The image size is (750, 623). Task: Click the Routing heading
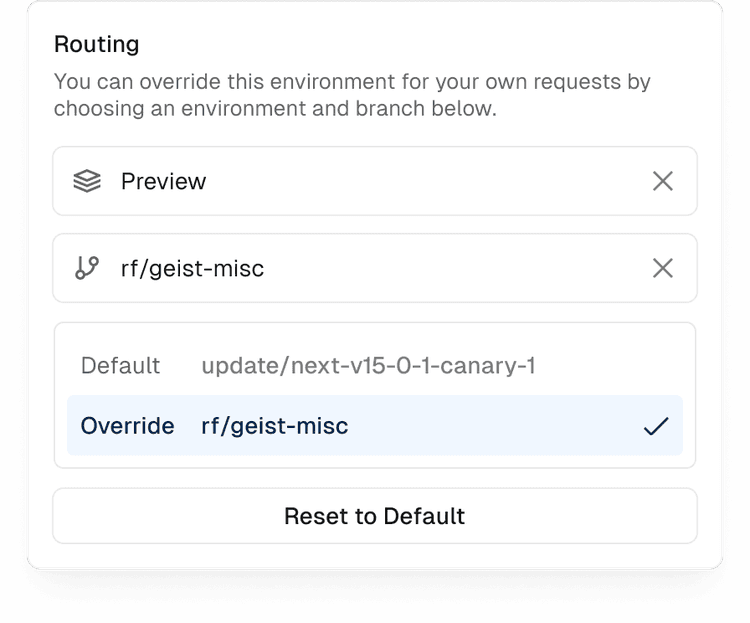point(96,44)
